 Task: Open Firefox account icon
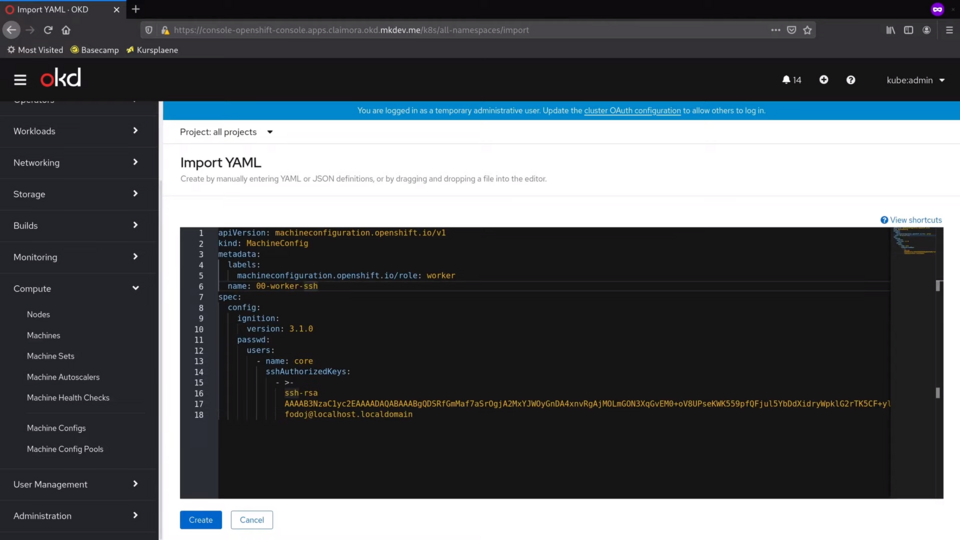pos(927,30)
